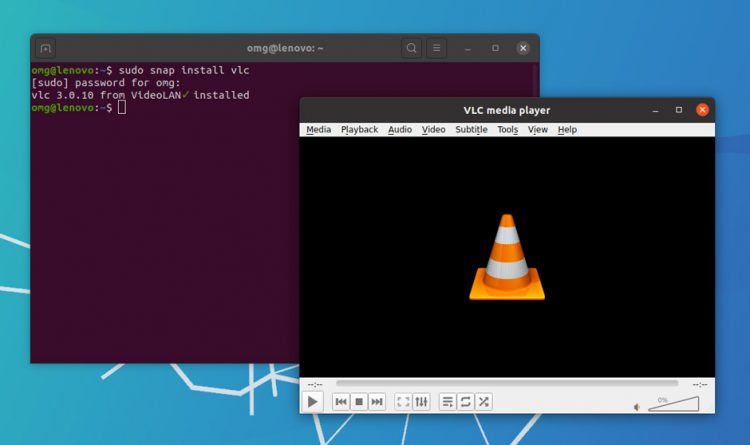Screen dimensions: 750x445
Task: Open terminal search with magnifier icon
Action: [x=411, y=48]
